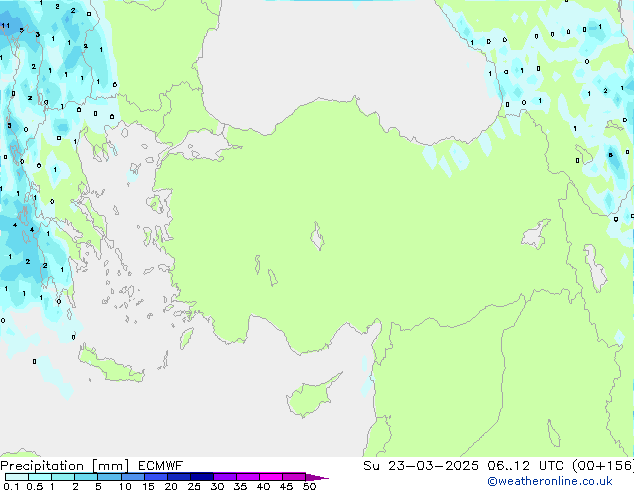Click the 20–25 mm legend color box
The width and height of the screenshot is (634, 490).
(179, 477)
